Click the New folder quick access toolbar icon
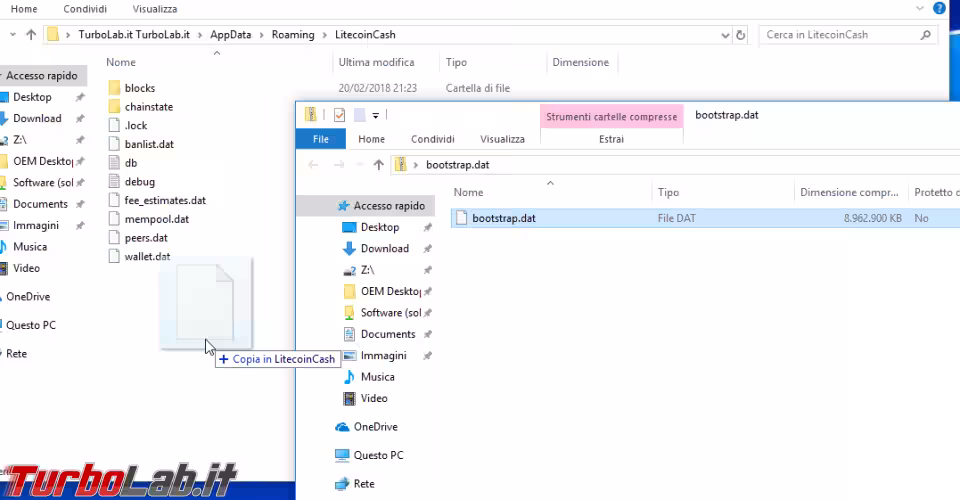The height and width of the screenshot is (500, 960). tap(359, 115)
